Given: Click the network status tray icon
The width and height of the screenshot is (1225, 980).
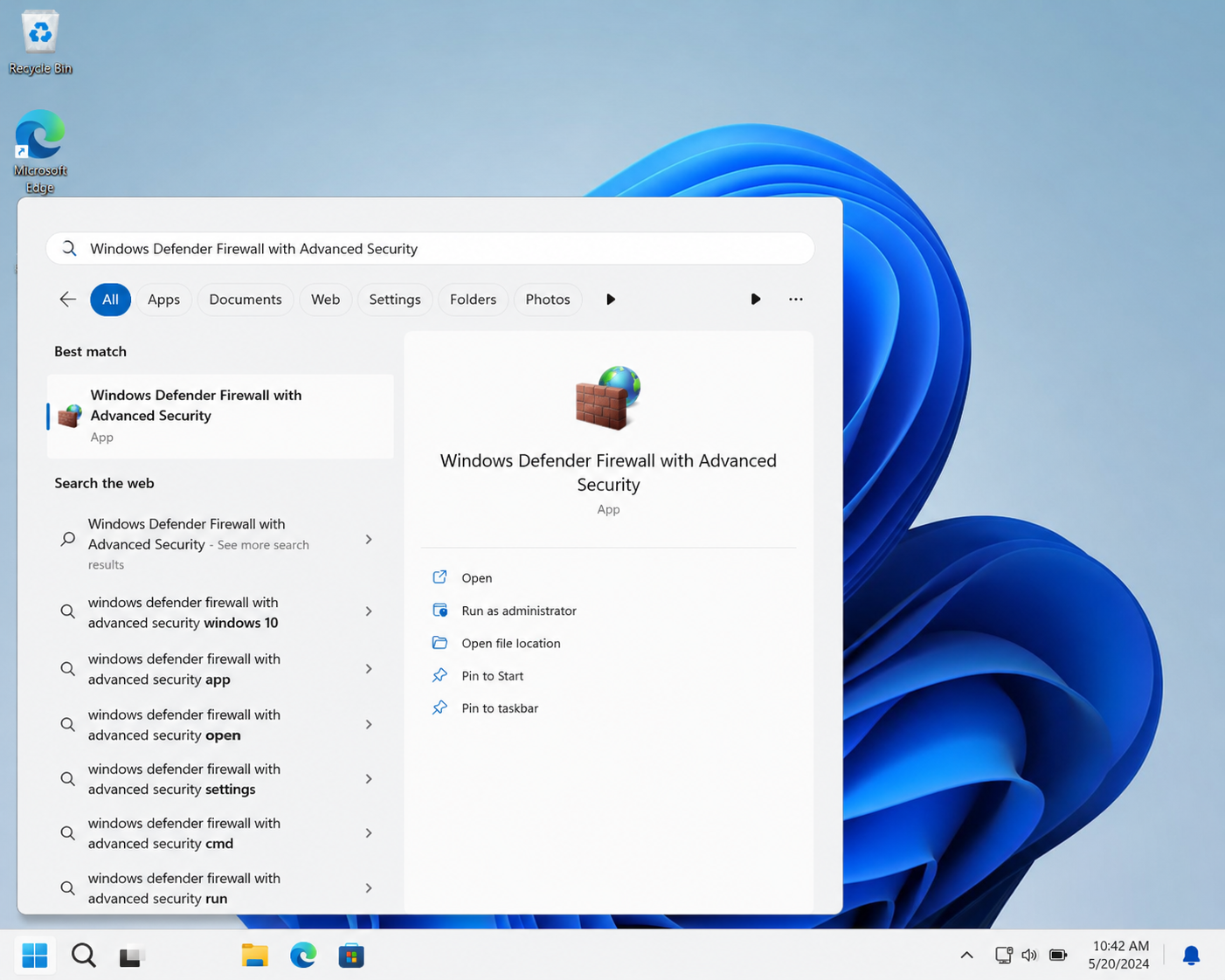Looking at the screenshot, I should click(1004, 956).
